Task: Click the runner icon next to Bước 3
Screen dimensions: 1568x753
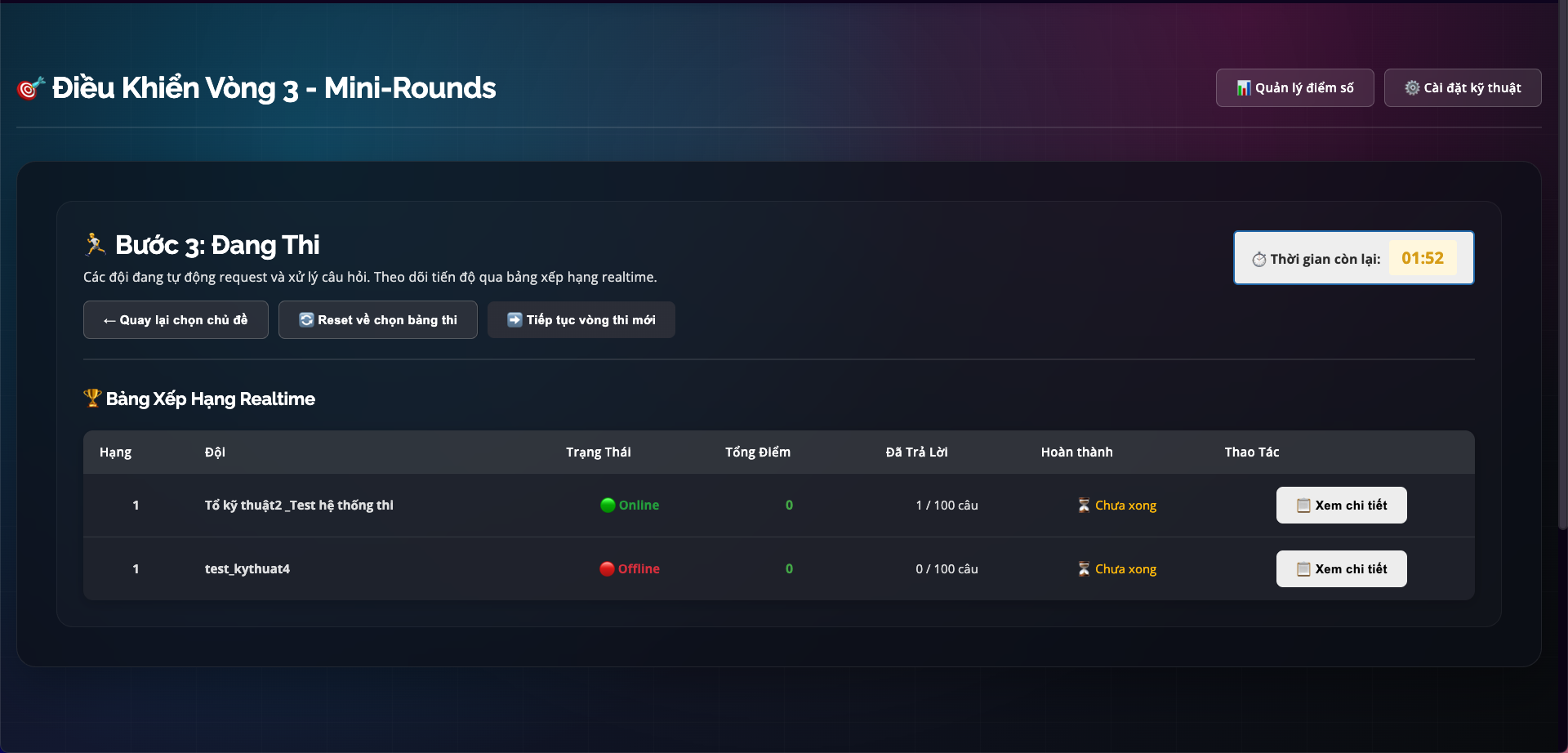Action: pyautogui.click(x=95, y=243)
